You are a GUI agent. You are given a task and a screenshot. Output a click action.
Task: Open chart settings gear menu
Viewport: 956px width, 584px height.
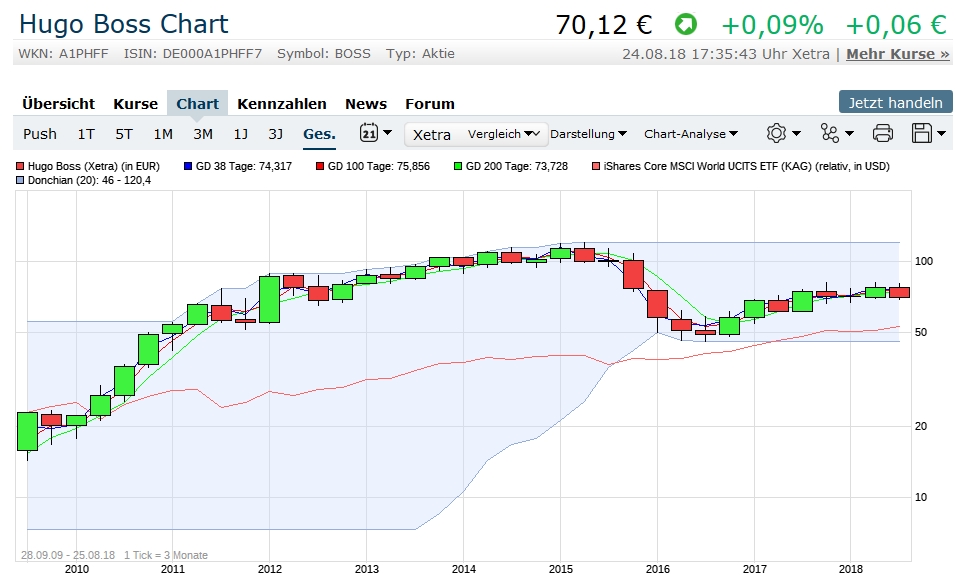[783, 133]
